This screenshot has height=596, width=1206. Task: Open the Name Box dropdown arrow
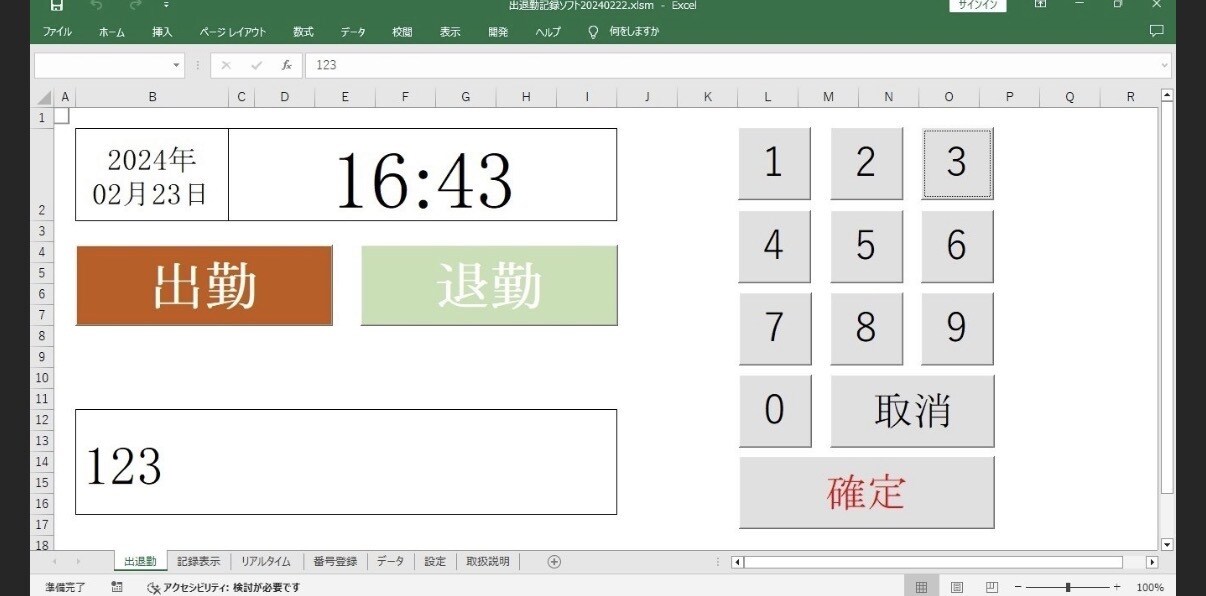[x=177, y=65]
